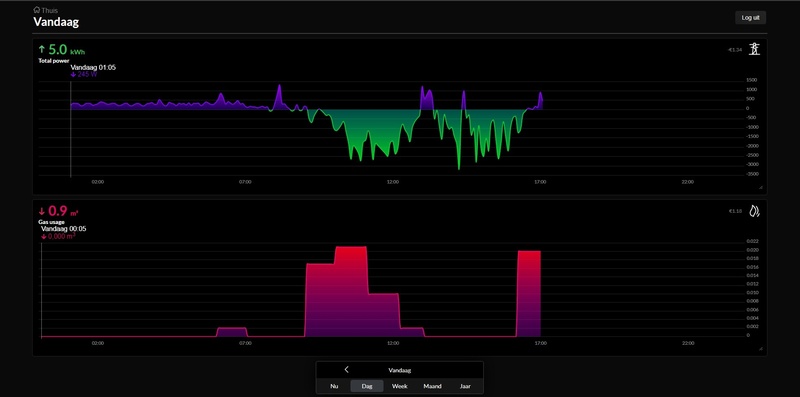Click the Total power chart title
This screenshot has height=397, width=800.
(54, 61)
